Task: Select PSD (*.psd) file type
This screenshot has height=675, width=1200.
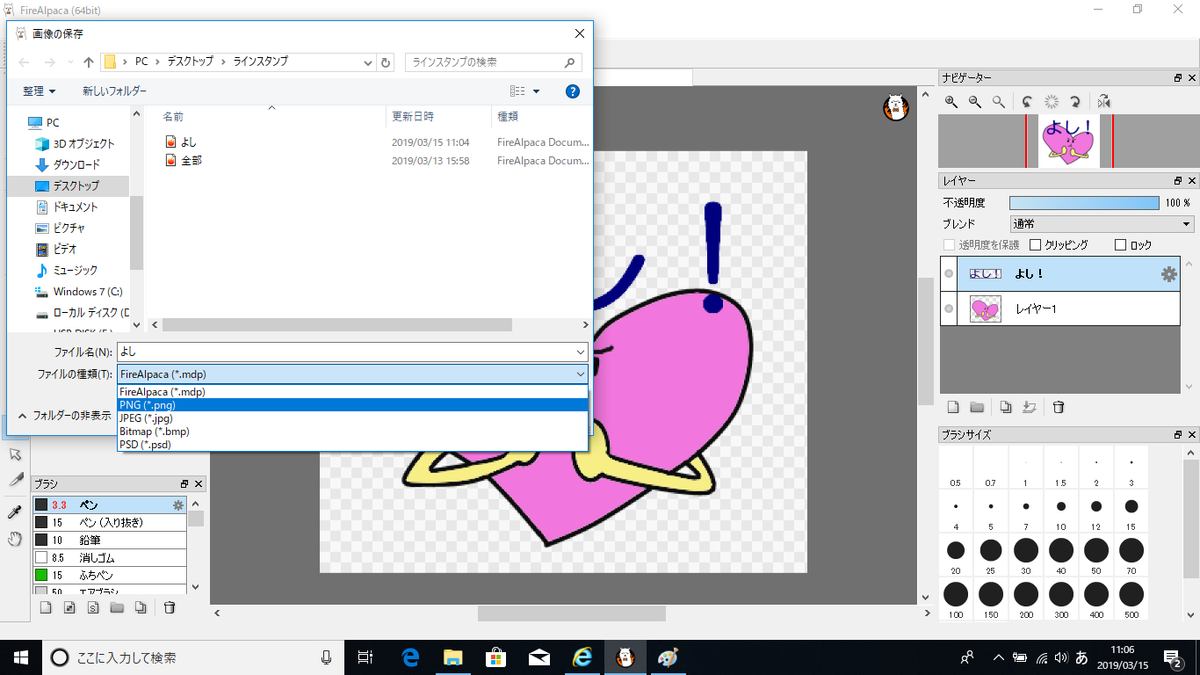Action: pos(353,444)
